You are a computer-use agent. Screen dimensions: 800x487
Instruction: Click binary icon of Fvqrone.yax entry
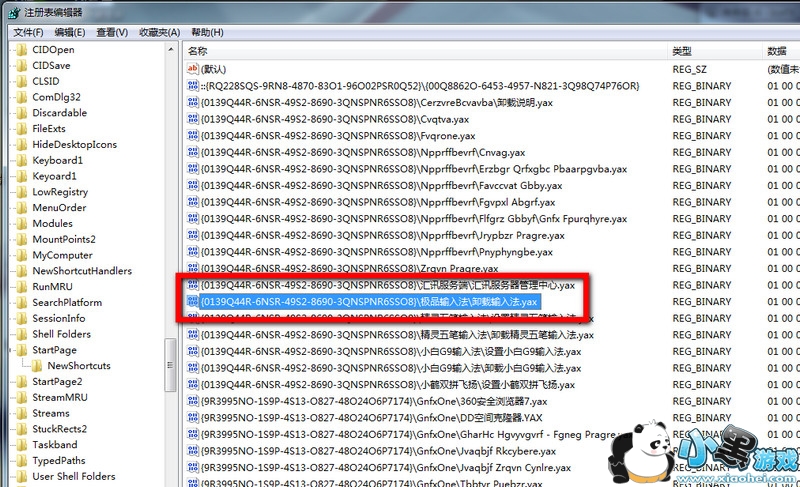193,136
